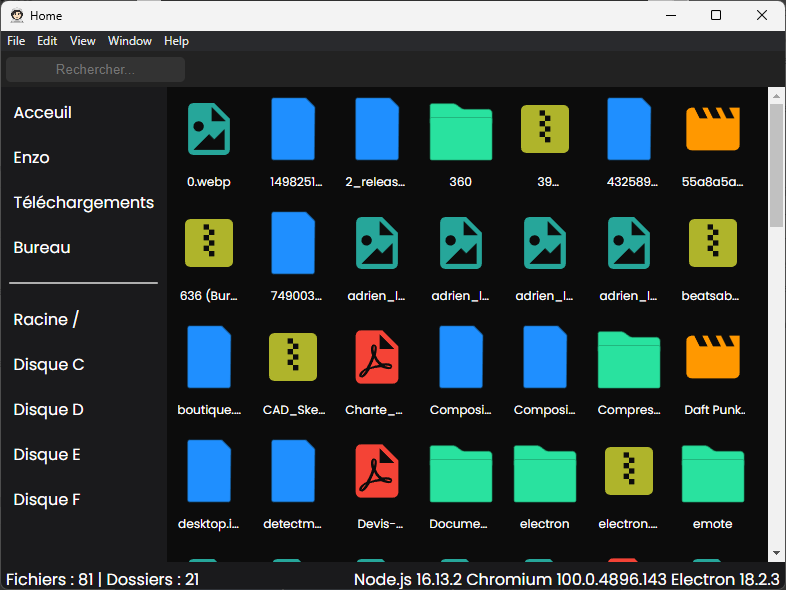Open the 360 folder icon

tap(461, 132)
